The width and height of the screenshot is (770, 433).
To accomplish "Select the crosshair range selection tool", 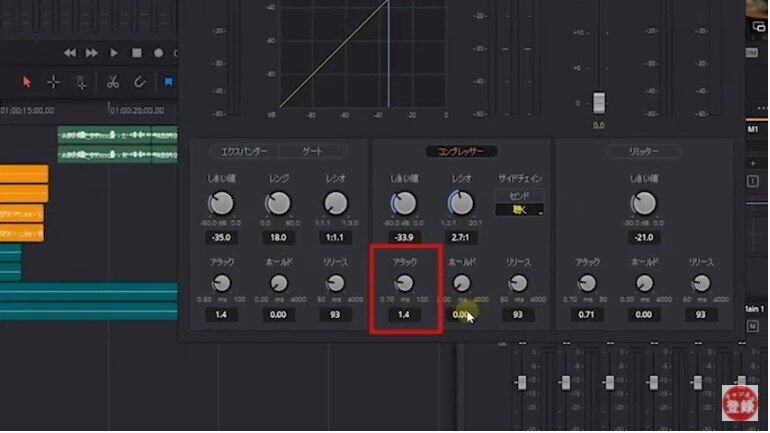I will click(53, 82).
